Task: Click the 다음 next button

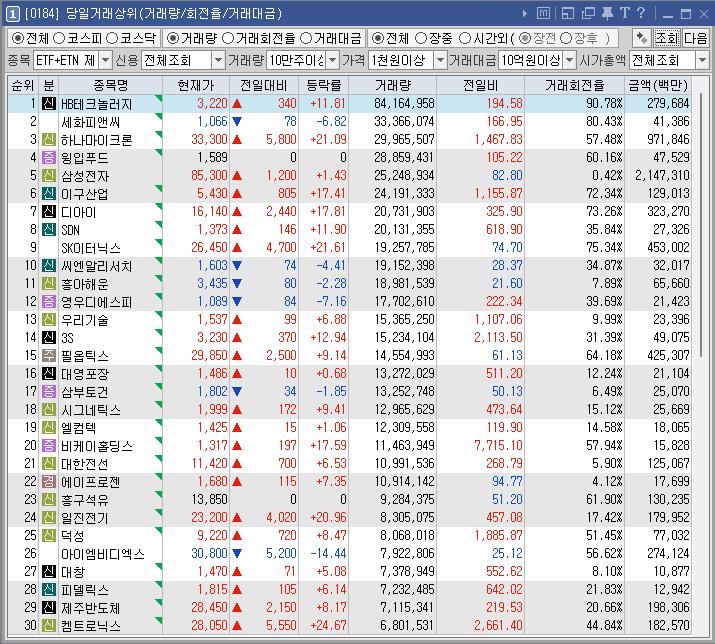Action: tap(695, 38)
